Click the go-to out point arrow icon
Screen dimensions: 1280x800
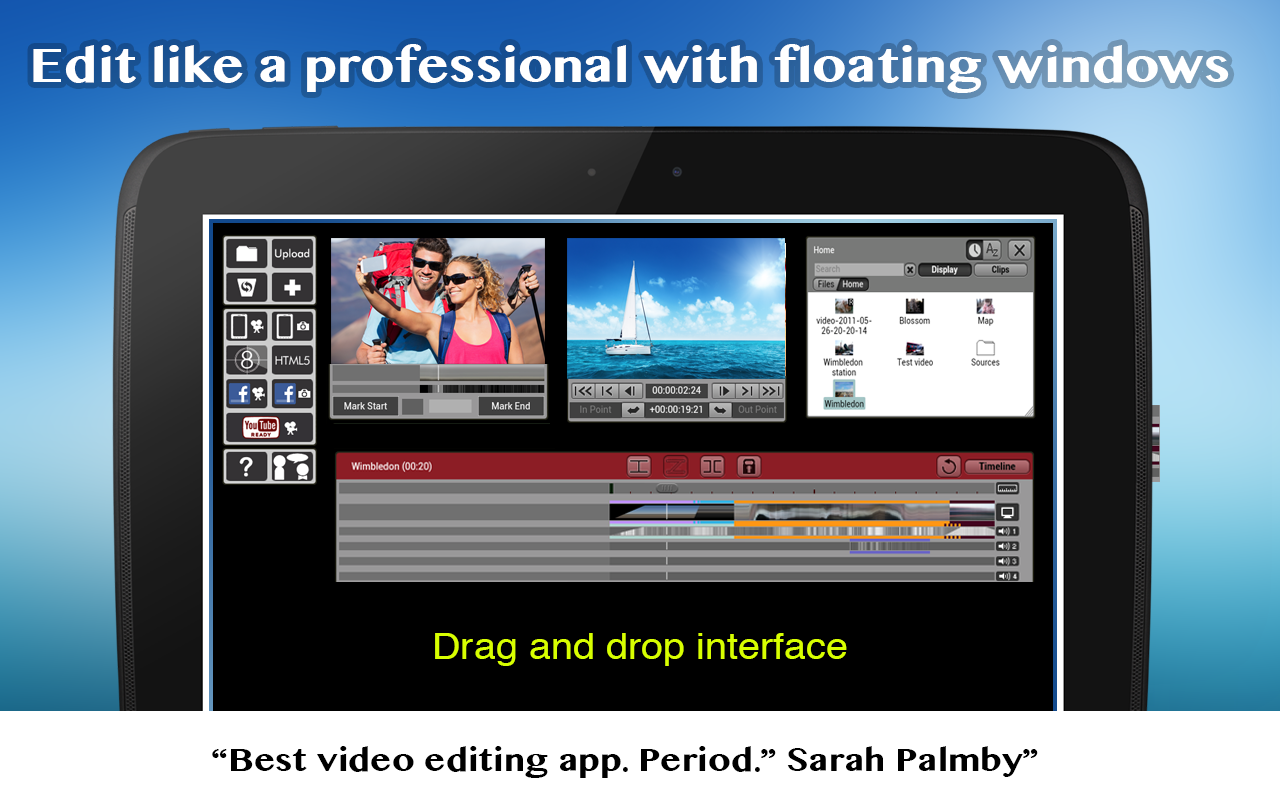[720, 410]
